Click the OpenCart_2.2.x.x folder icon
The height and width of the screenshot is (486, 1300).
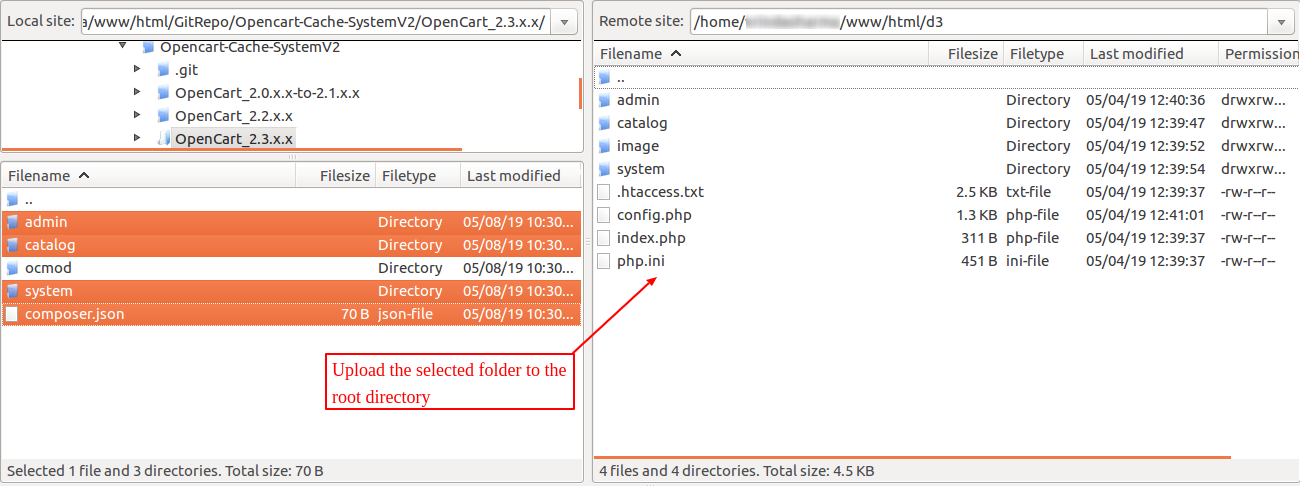click(x=163, y=115)
